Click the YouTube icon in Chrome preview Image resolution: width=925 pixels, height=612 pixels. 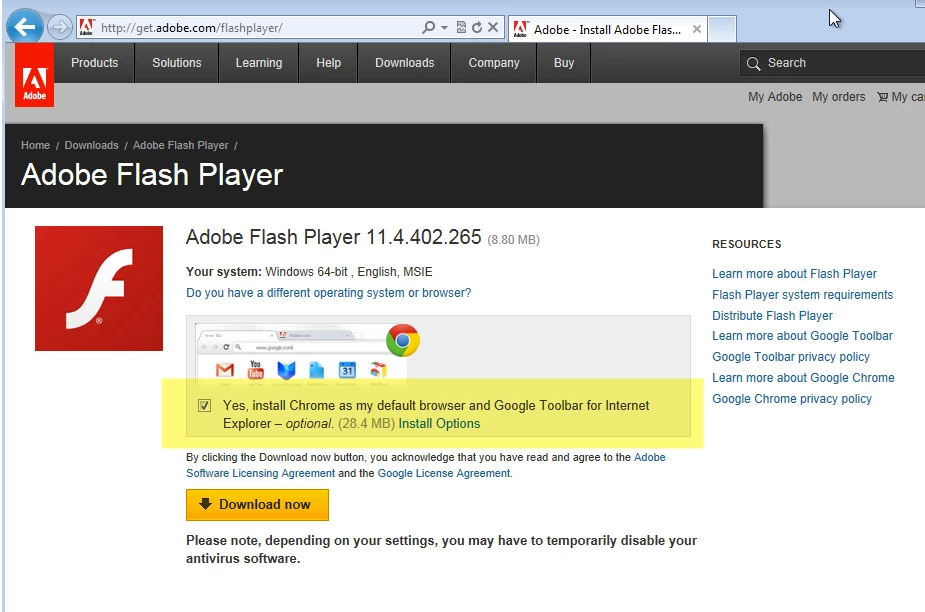coord(255,369)
